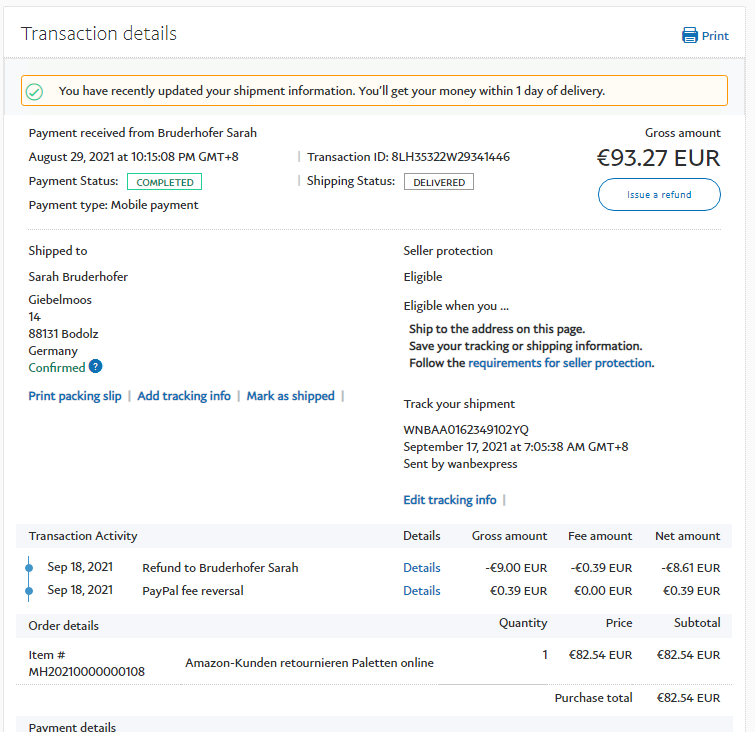Viewport: 755px width, 732px height.
Task: Click Edit tracking info link
Action: click(x=449, y=500)
